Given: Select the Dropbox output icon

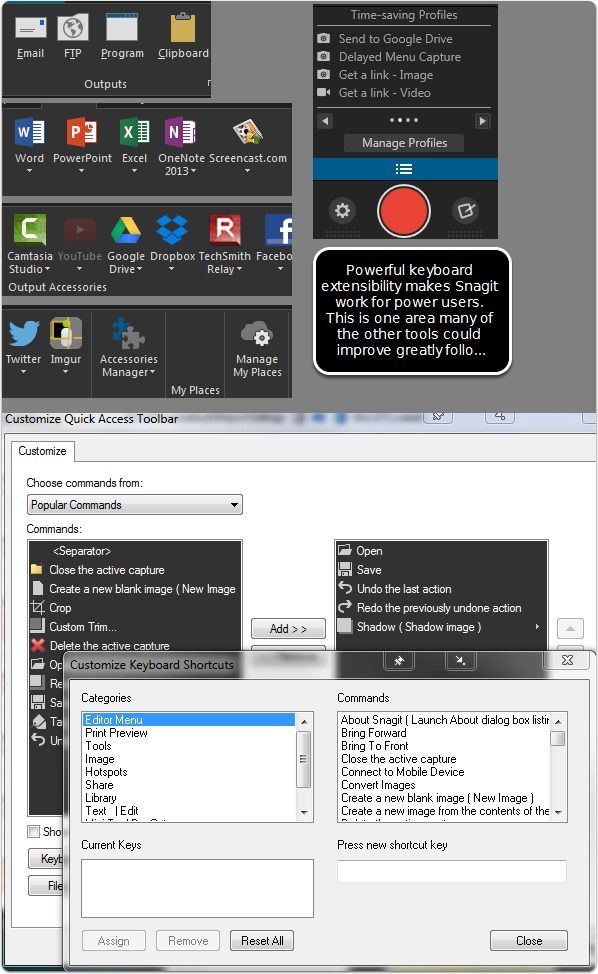Looking at the screenshot, I should coord(172,230).
